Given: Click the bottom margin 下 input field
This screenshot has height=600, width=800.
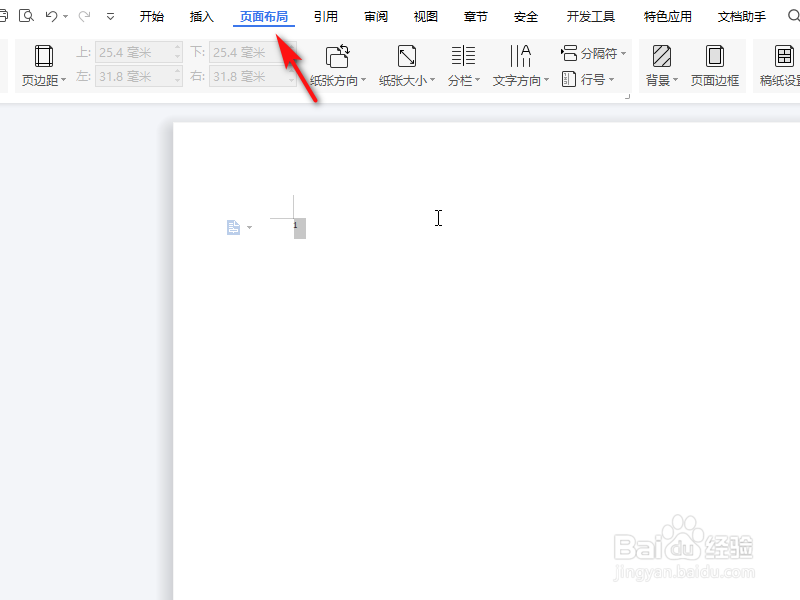Looking at the screenshot, I should 253,52.
